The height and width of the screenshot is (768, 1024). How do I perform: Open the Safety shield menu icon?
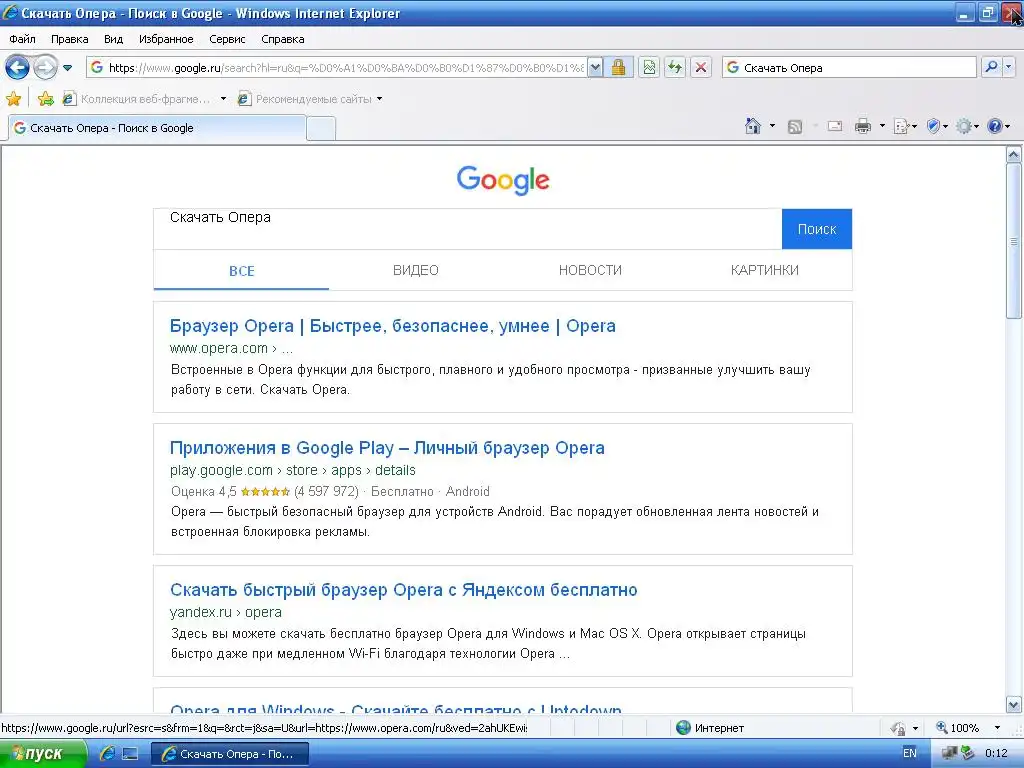(937, 126)
